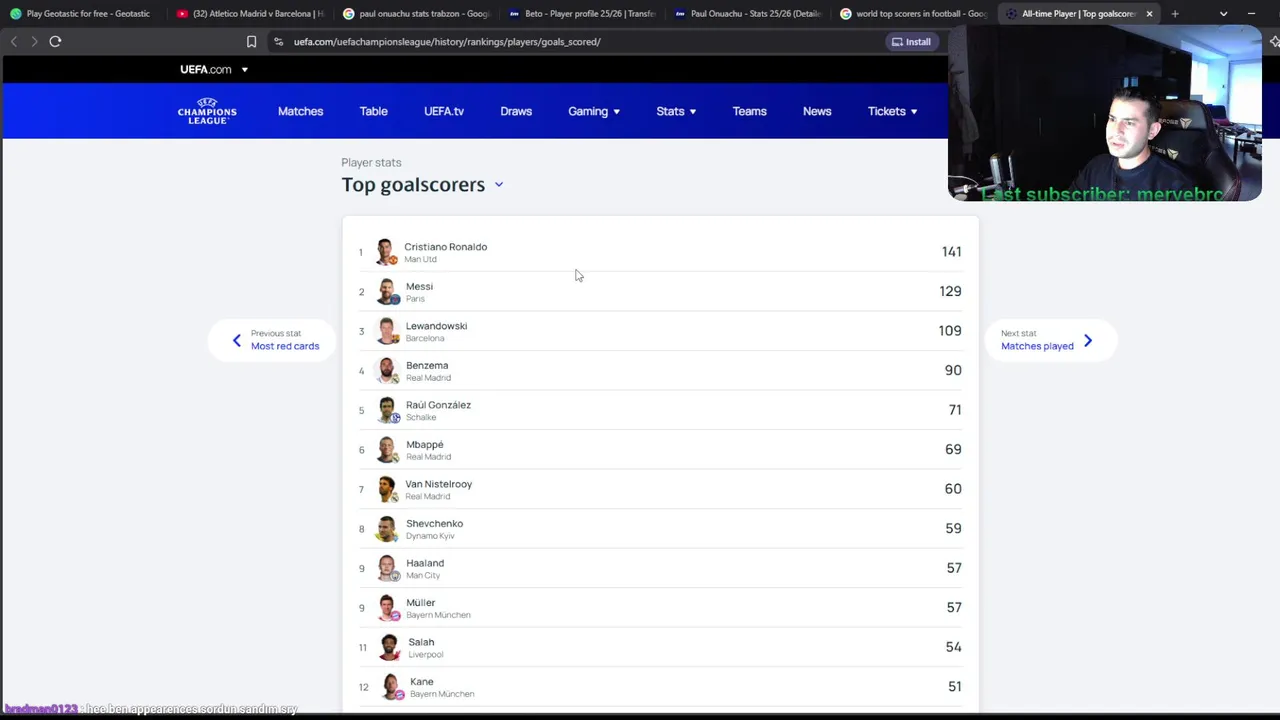Expand the Tickets menu
Screen dimensions: 1280x720
click(892, 111)
